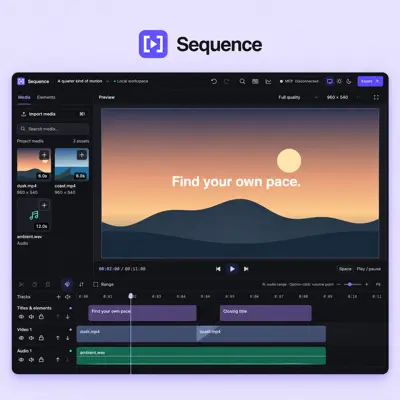Image resolution: width=400 pixels, height=400 pixels.
Task: Zoom out timeline with minus icon
Action: tap(339, 284)
